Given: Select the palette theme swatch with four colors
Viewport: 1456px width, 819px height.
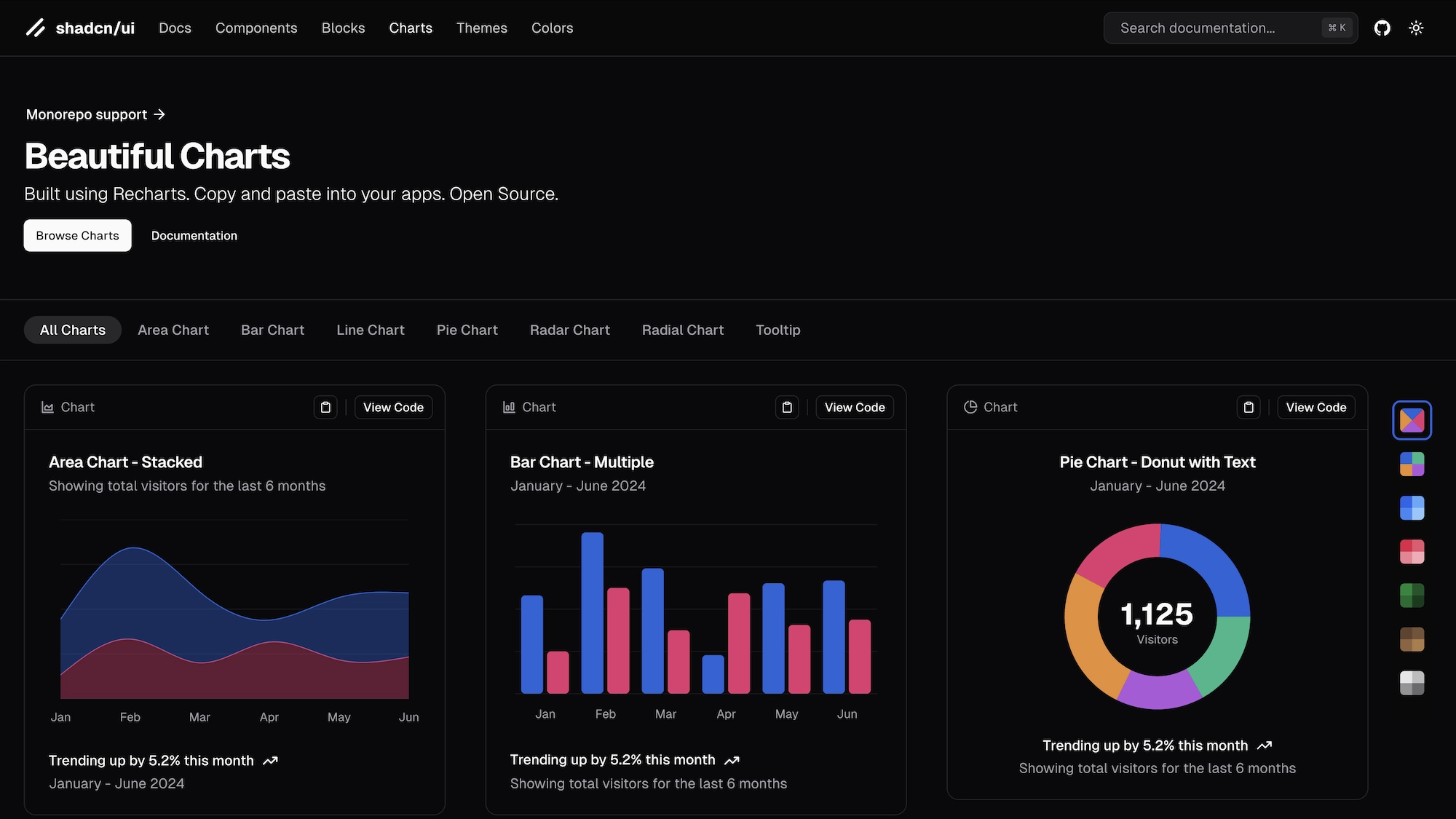Looking at the screenshot, I should [x=1412, y=464].
